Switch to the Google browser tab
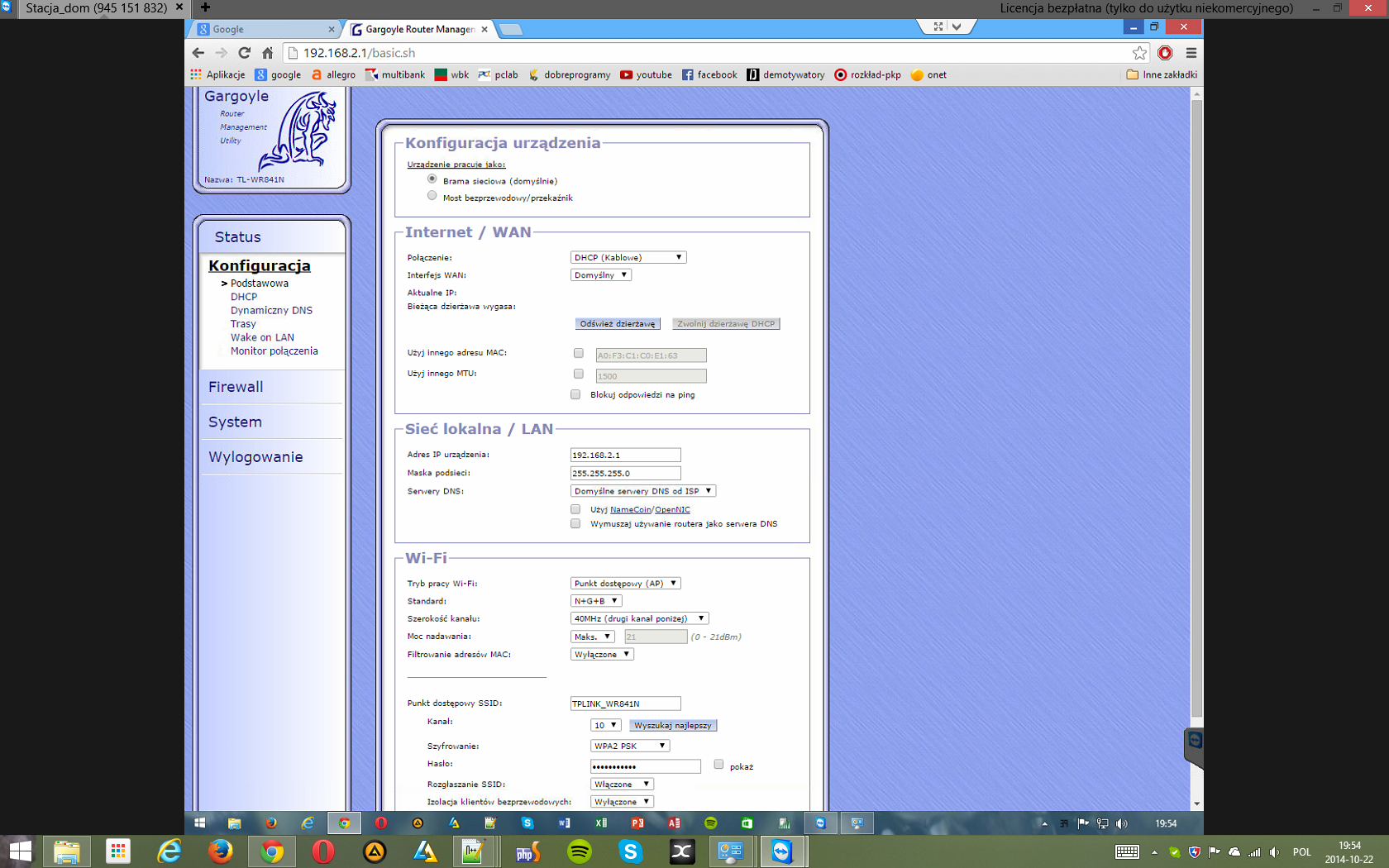The height and width of the screenshot is (868, 1389). pos(263,29)
